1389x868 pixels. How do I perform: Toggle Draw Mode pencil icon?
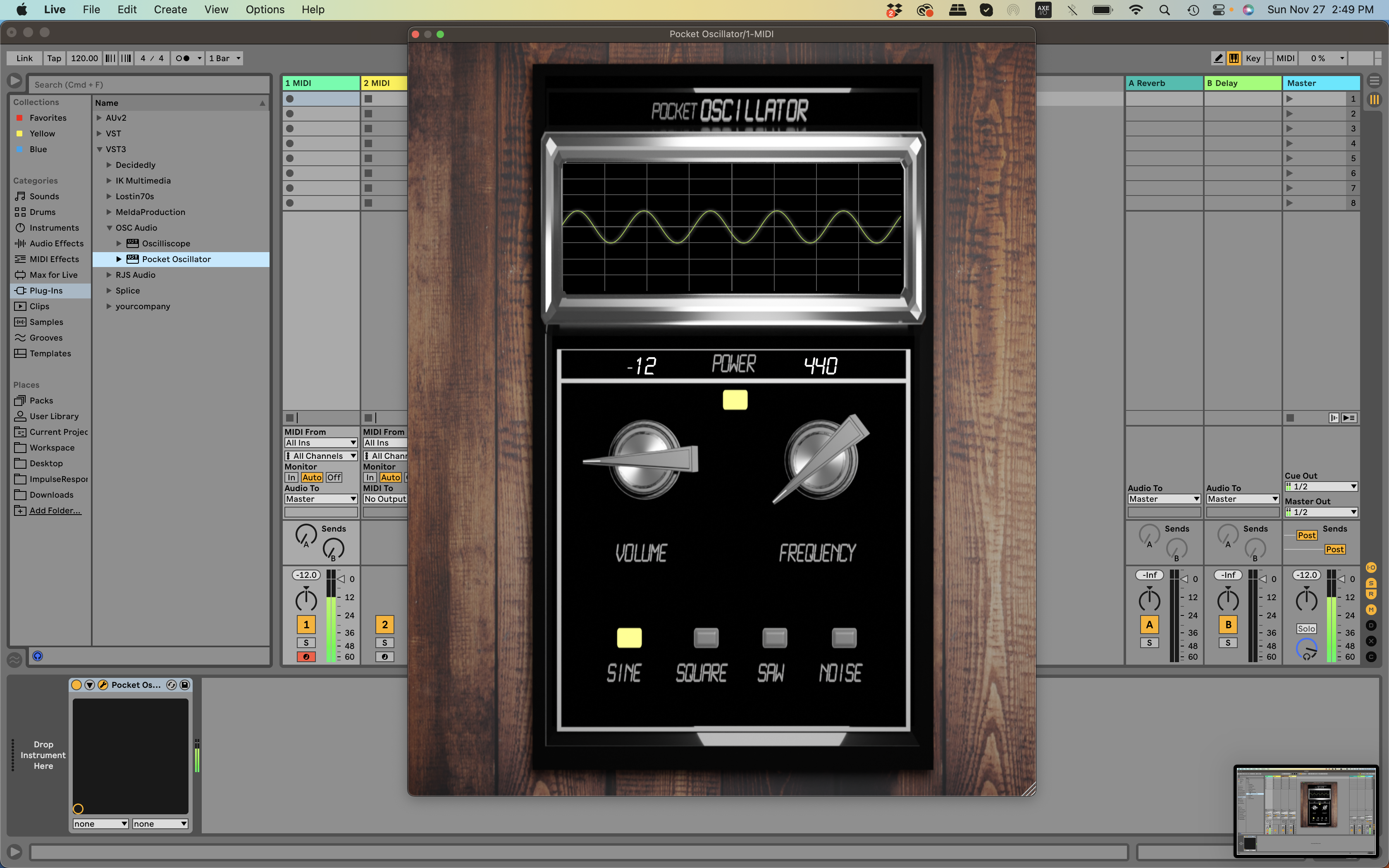point(1219,58)
